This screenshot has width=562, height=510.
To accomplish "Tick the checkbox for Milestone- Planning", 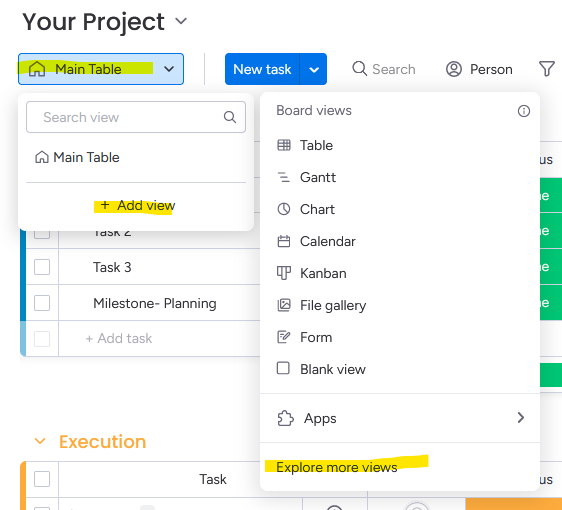I will coord(42,303).
